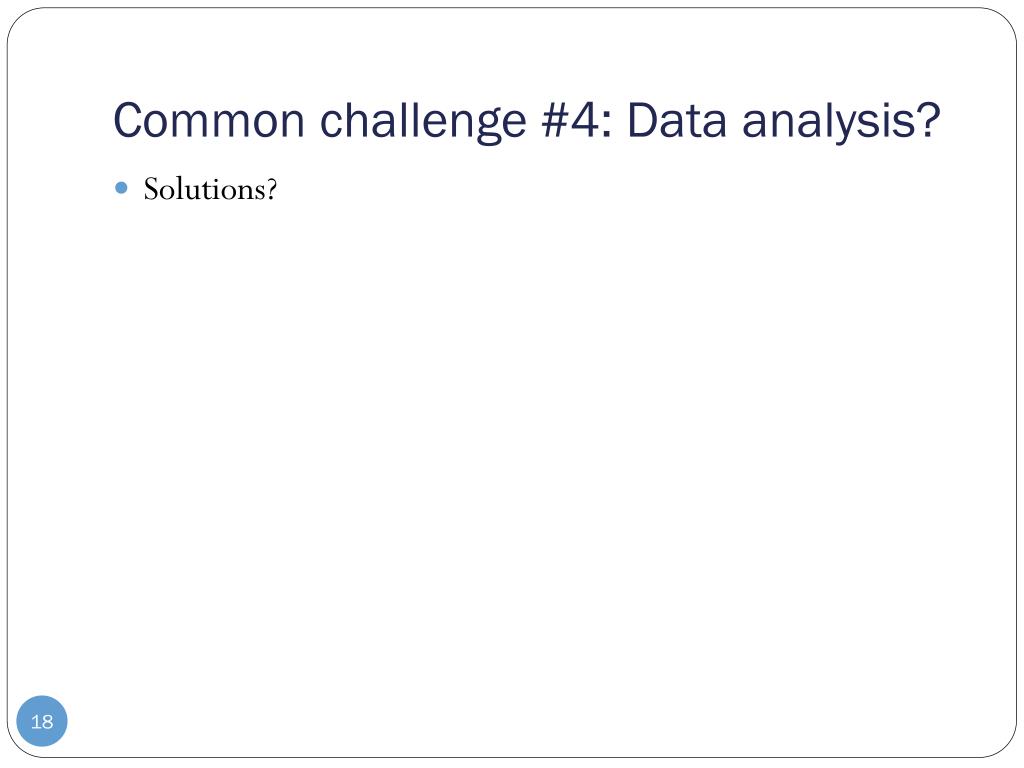Click the word "challenge" in the title
The image size is (1024, 768).
click(x=423, y=122)
